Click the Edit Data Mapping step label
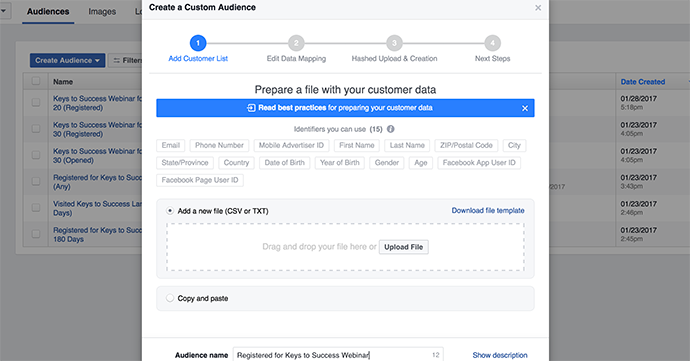Screen dimensions: 690x361 click(x=296, y=59)
